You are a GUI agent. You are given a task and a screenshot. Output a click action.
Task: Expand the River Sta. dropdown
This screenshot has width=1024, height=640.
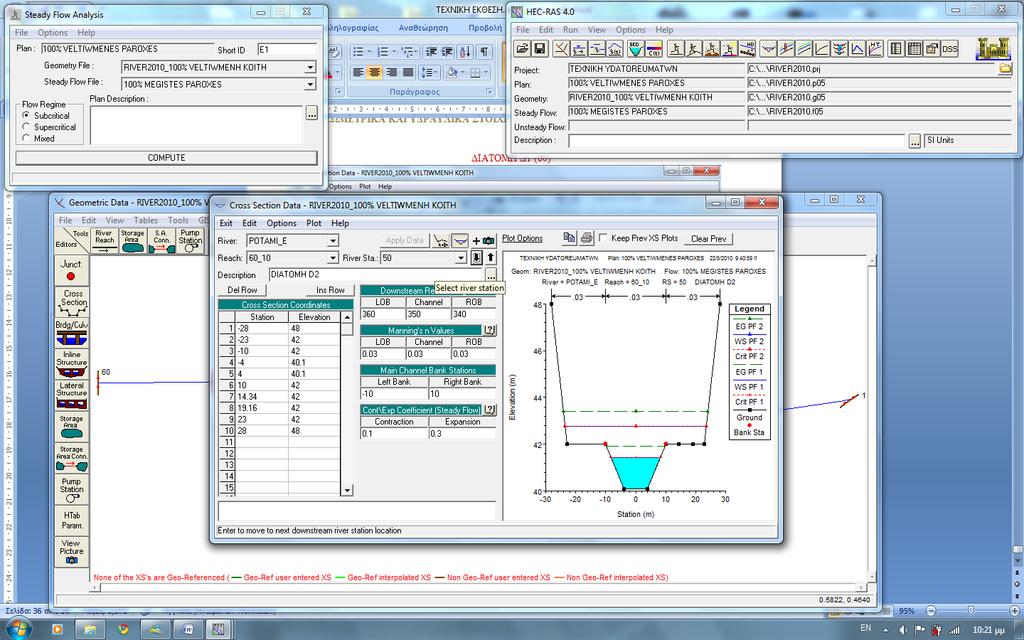tap(461, 258)
